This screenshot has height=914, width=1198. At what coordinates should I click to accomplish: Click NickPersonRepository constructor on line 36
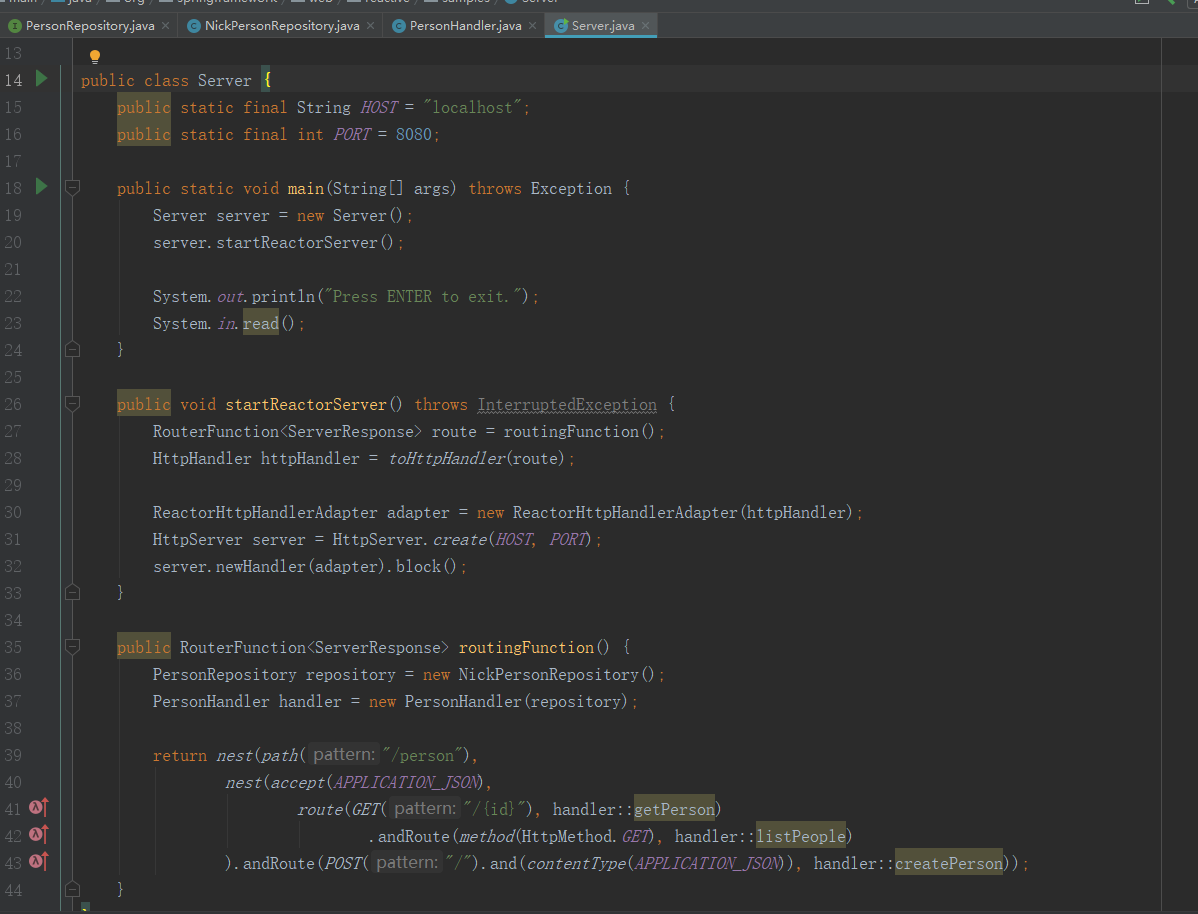pyautogui.click(x=548, y=674)
